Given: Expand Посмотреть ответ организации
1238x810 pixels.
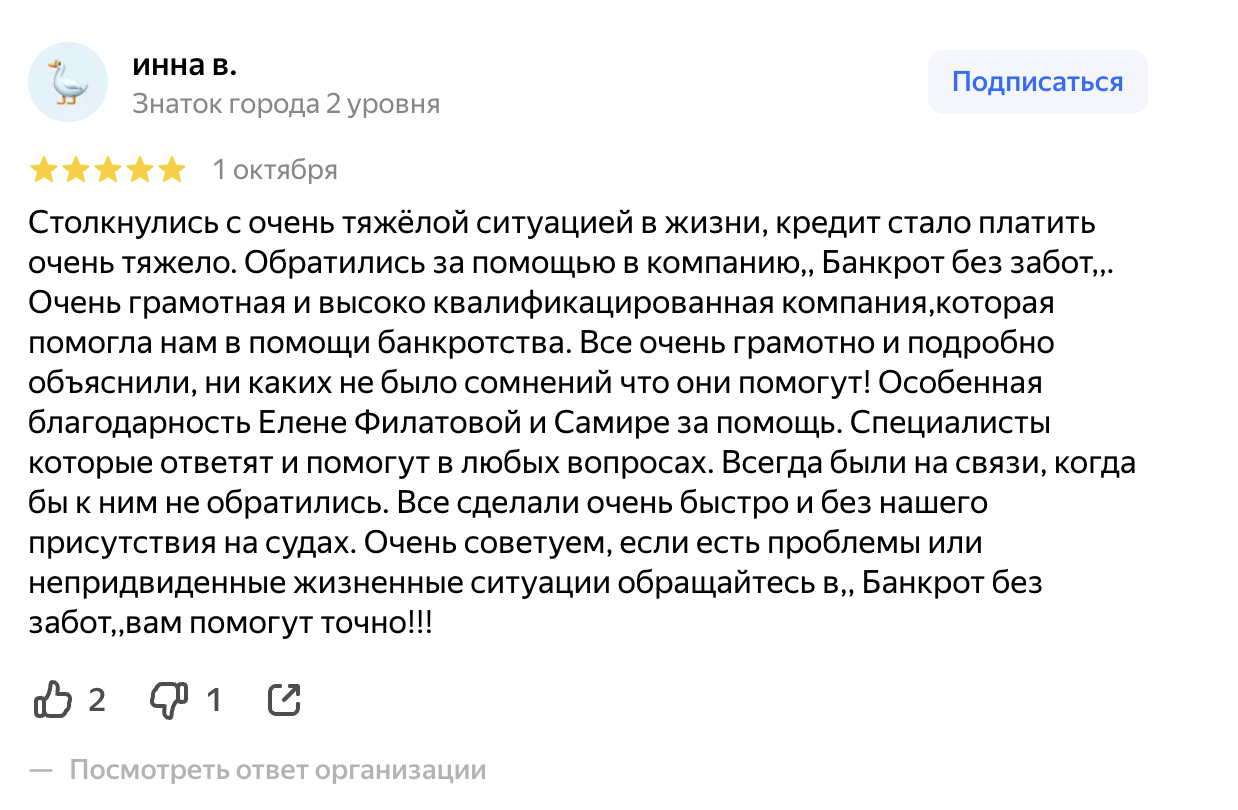Looking at the screenshot, I should point(277,771).
